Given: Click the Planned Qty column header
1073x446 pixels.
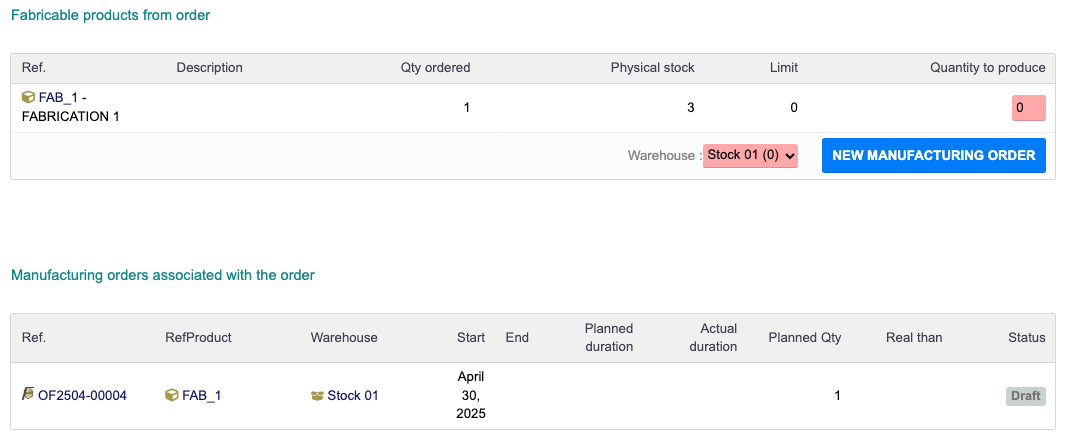Looking at the screenshot, I should [804, 338].
